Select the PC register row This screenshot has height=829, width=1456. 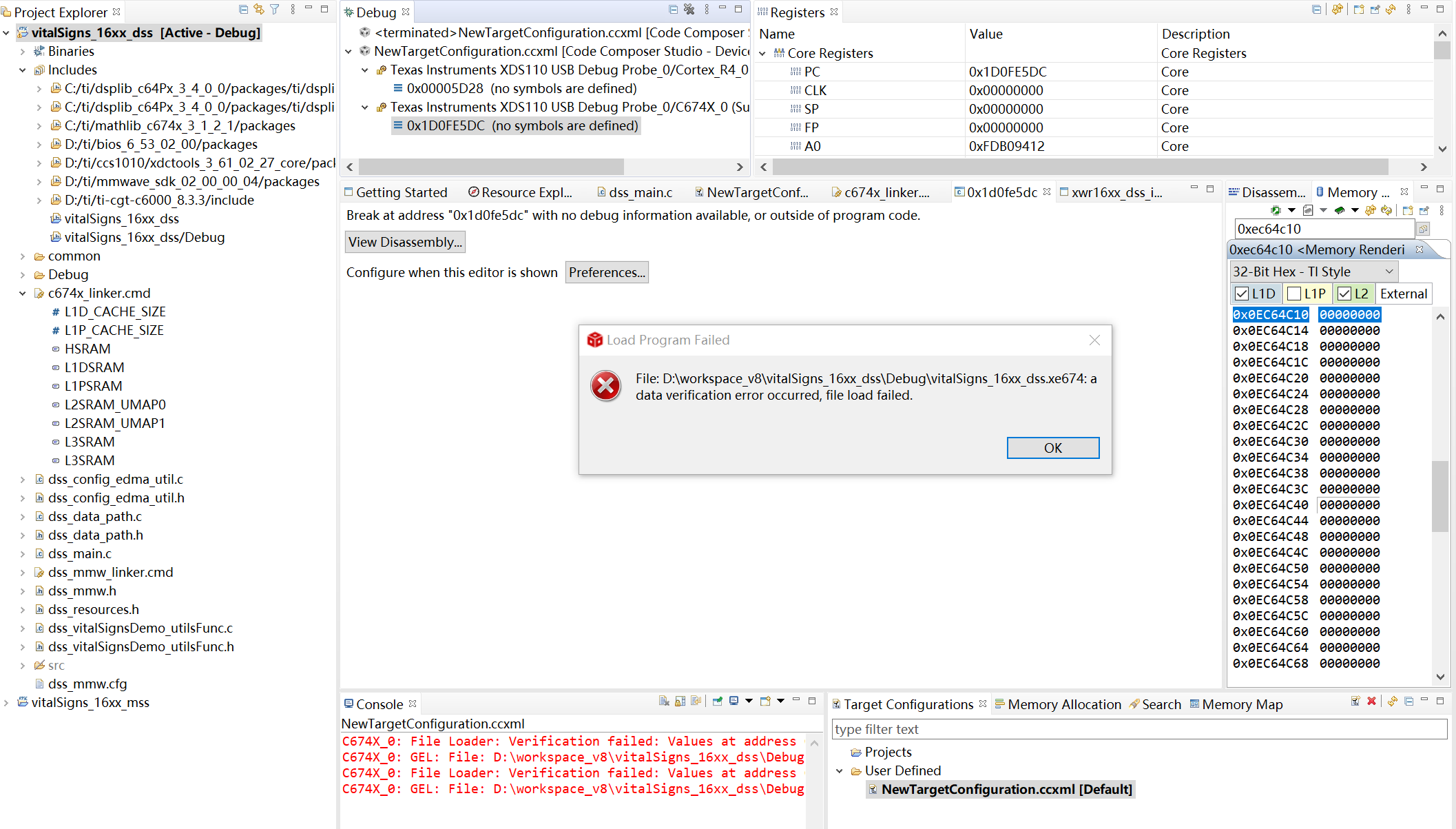[1094, 72]
